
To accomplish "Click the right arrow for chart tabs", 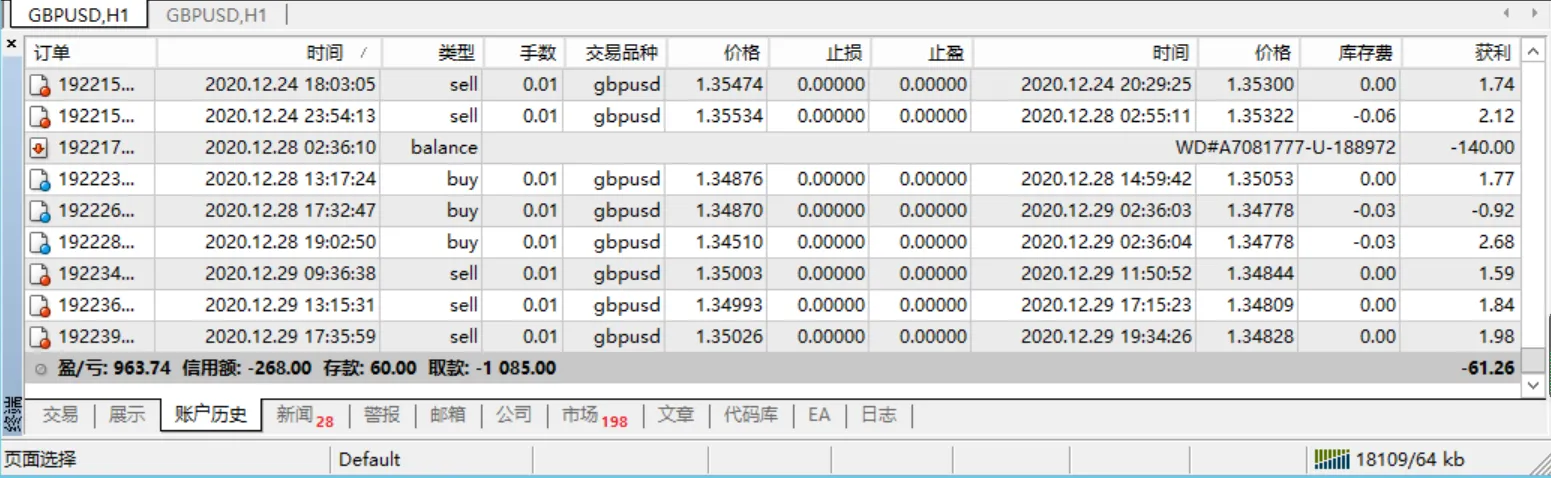I will (1535, 13).
